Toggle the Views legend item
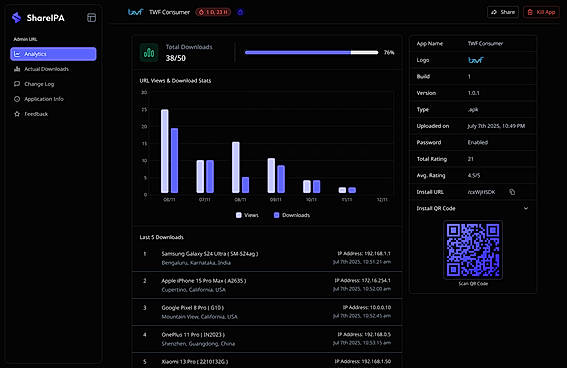The height and width of the screenshot is (368, 567). [x=247, y=215]
